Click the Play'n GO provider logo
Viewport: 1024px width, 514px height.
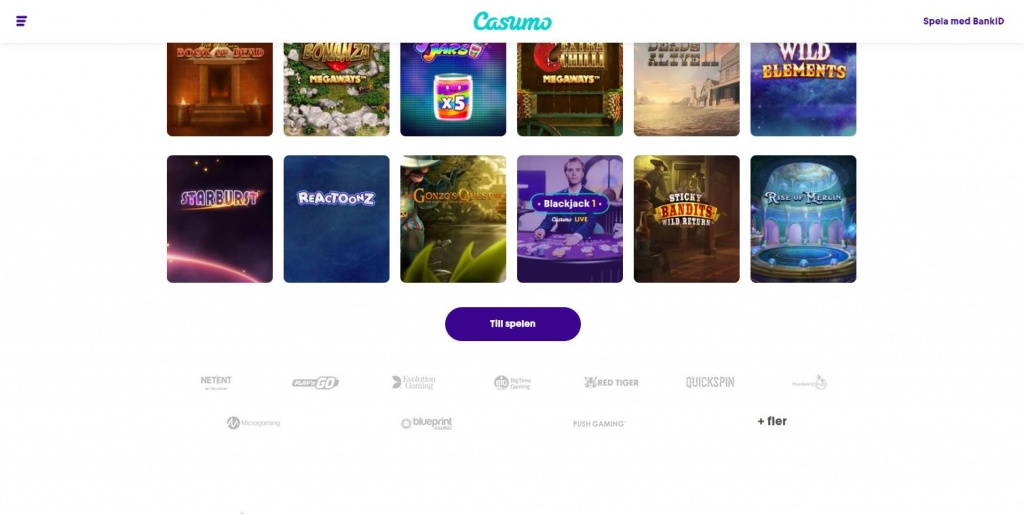click(315, 383)
